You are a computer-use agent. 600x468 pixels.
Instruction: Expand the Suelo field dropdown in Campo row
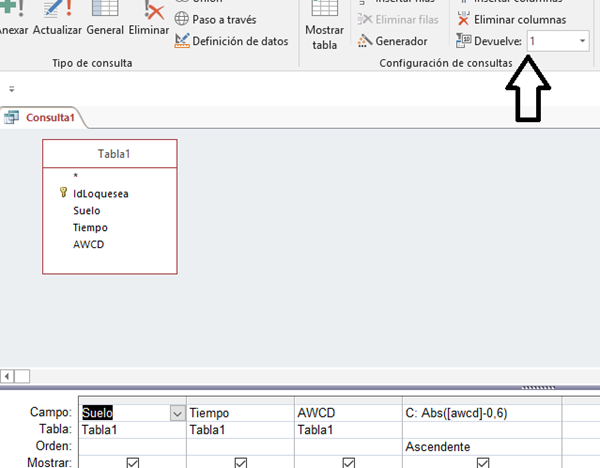[177, 413]
